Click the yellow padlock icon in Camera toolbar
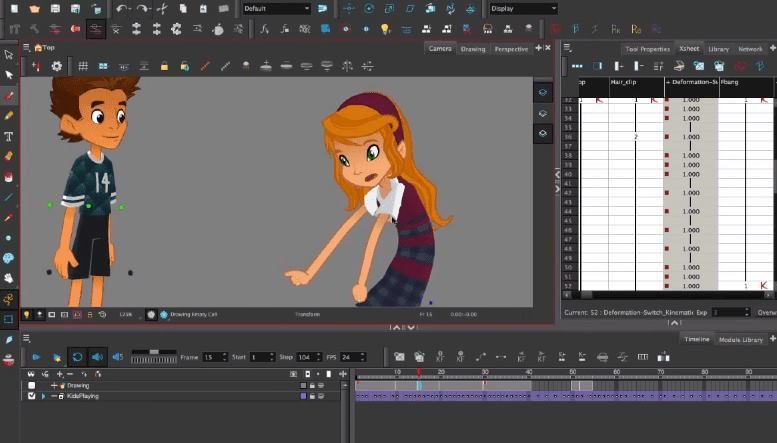 [x=164, y=66]
